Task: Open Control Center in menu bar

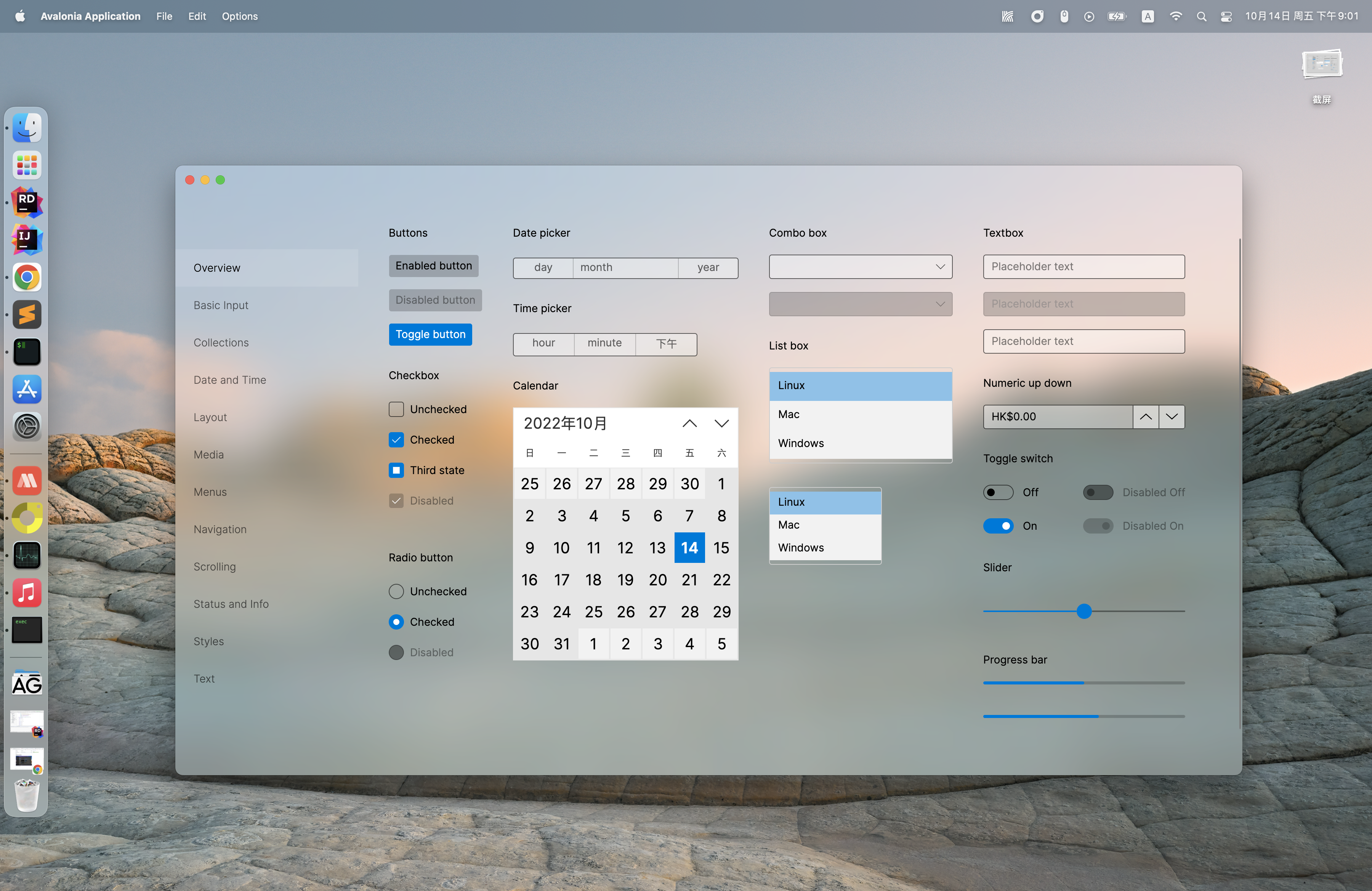Action: tap(1226, 16)
